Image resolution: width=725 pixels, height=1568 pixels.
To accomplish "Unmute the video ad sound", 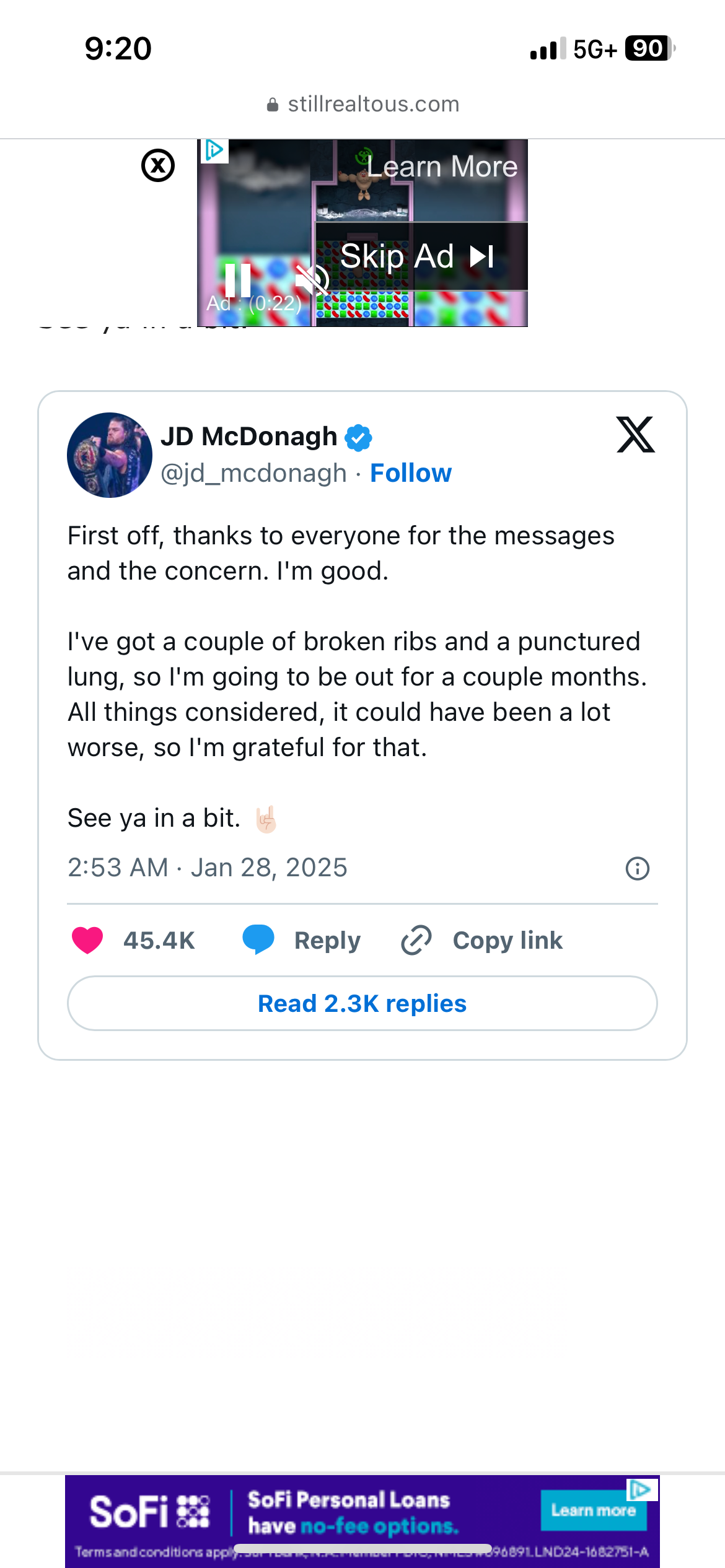I will tap(312, 280).
